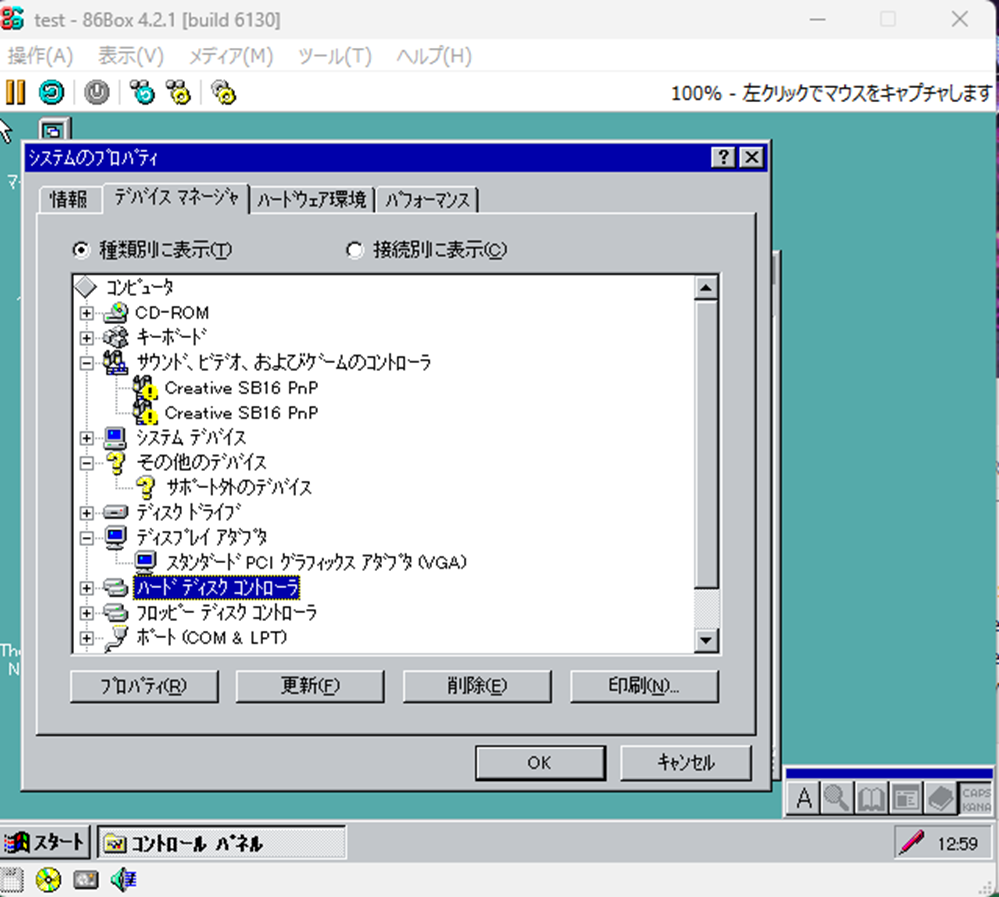
Task: Open the メディア menu
Action: coord(231,57)
